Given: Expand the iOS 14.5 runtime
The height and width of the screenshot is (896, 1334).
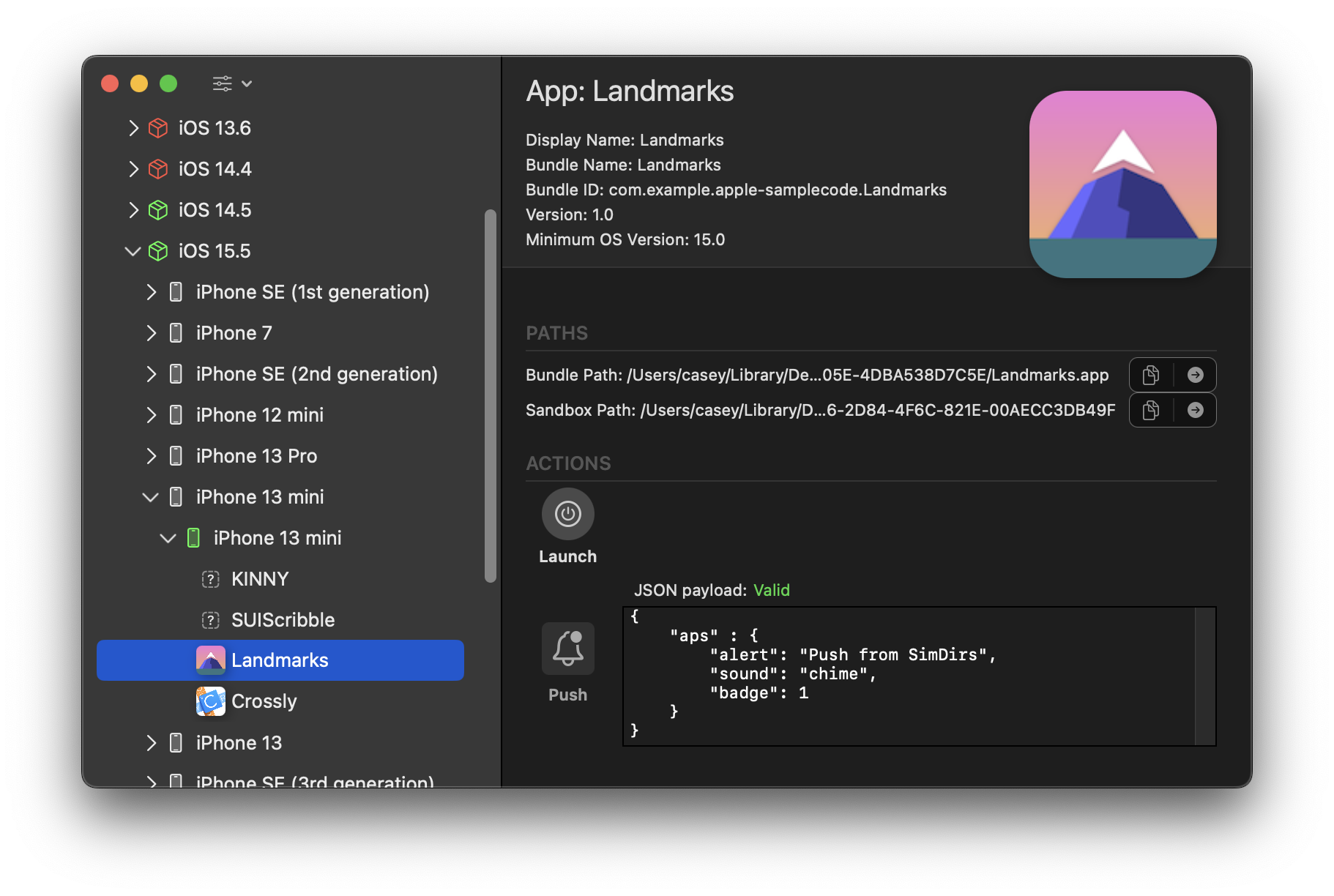Looking at the screenshot, I should 133,210.
